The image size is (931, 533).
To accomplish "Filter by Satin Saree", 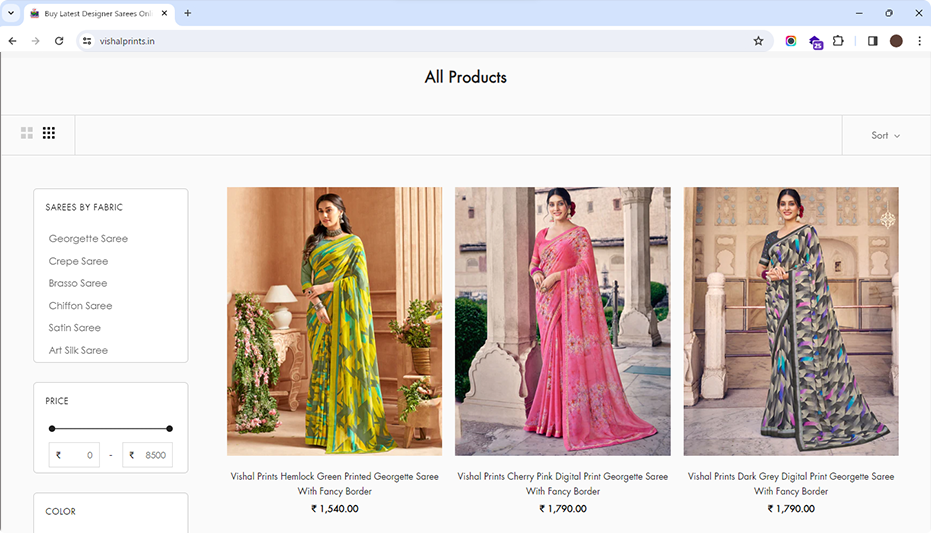I will (x=75, y=328).
